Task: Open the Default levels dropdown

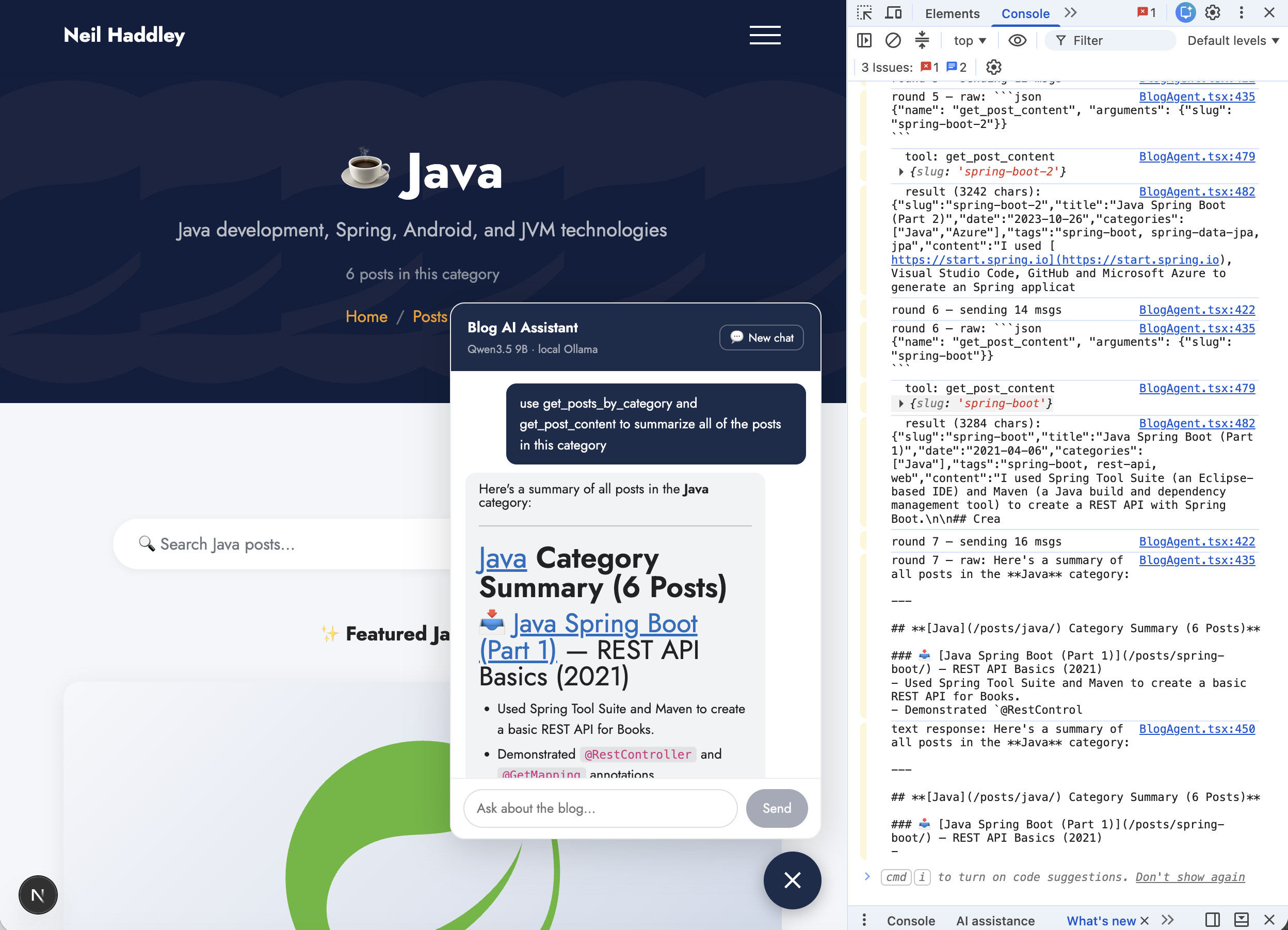Action: [x=1232, y=40]
